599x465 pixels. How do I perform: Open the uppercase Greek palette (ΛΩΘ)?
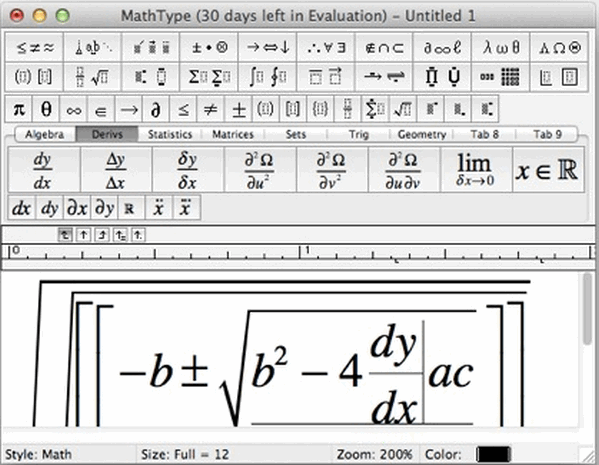tap(559, 47)
